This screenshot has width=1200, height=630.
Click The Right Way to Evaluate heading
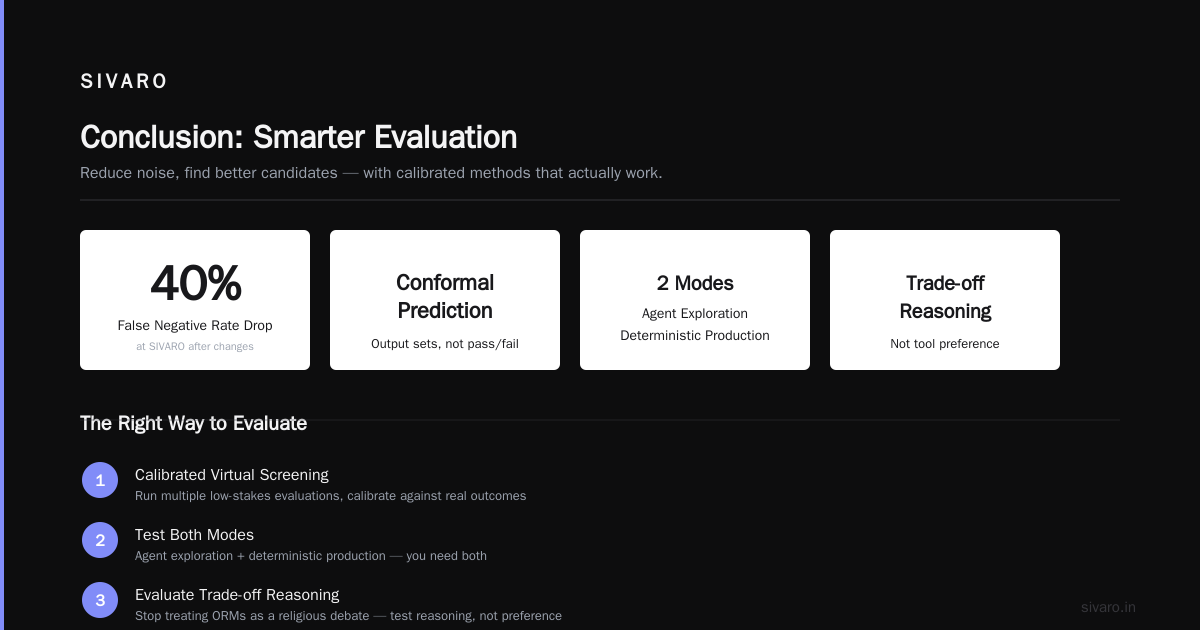pos(193,423)
